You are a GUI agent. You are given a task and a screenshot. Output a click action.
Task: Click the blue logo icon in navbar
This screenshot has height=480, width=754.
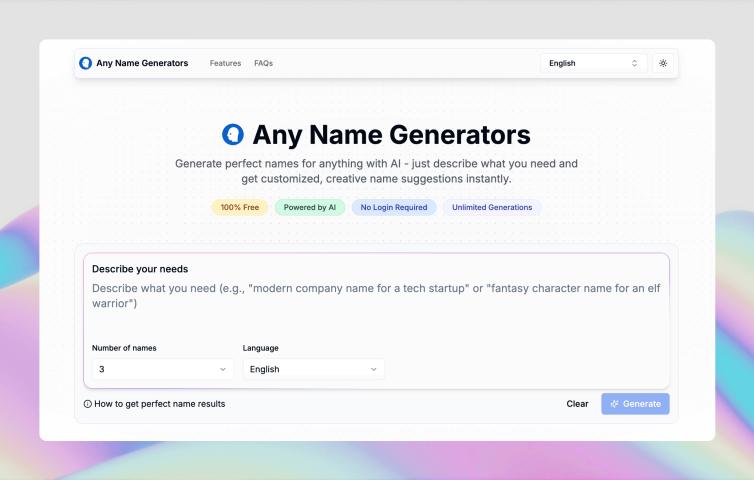86,63
